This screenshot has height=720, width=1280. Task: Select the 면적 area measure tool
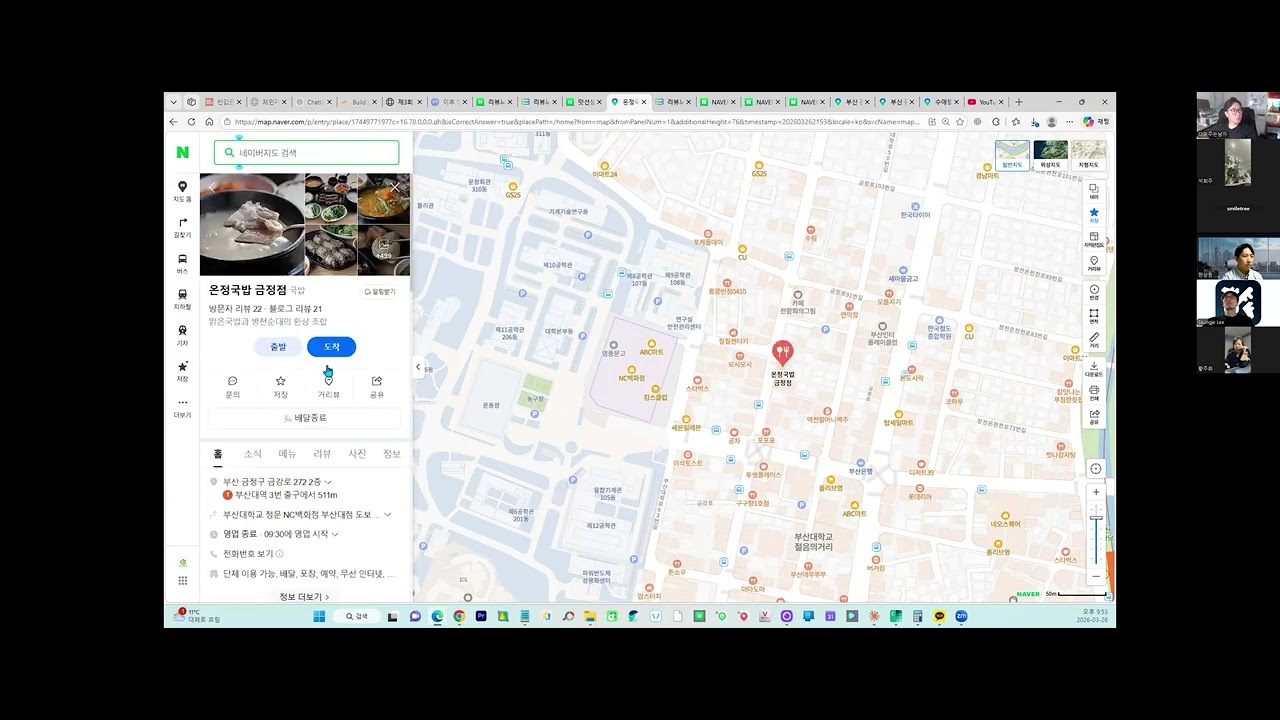[1094, 316]
